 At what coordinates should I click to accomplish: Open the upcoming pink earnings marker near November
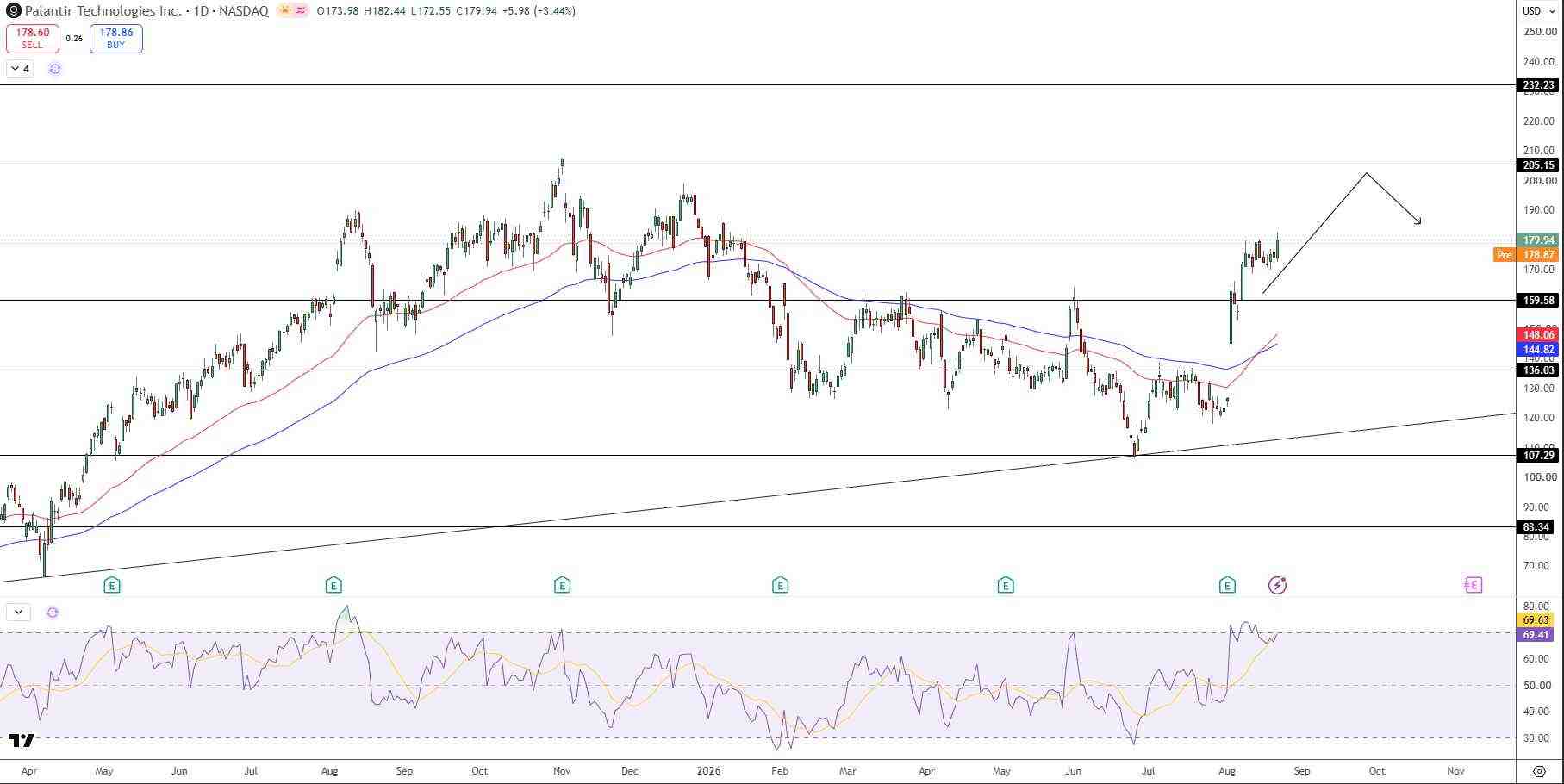click(x=1473, y=586)
